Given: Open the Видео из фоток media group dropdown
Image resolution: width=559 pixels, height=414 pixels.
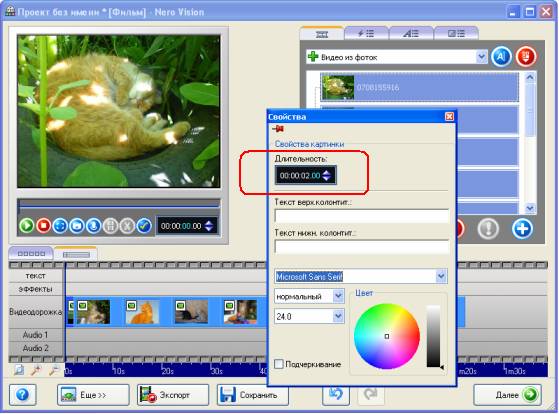Looking at the screenshot, I should pyautogui.click(x=481, y=57).
